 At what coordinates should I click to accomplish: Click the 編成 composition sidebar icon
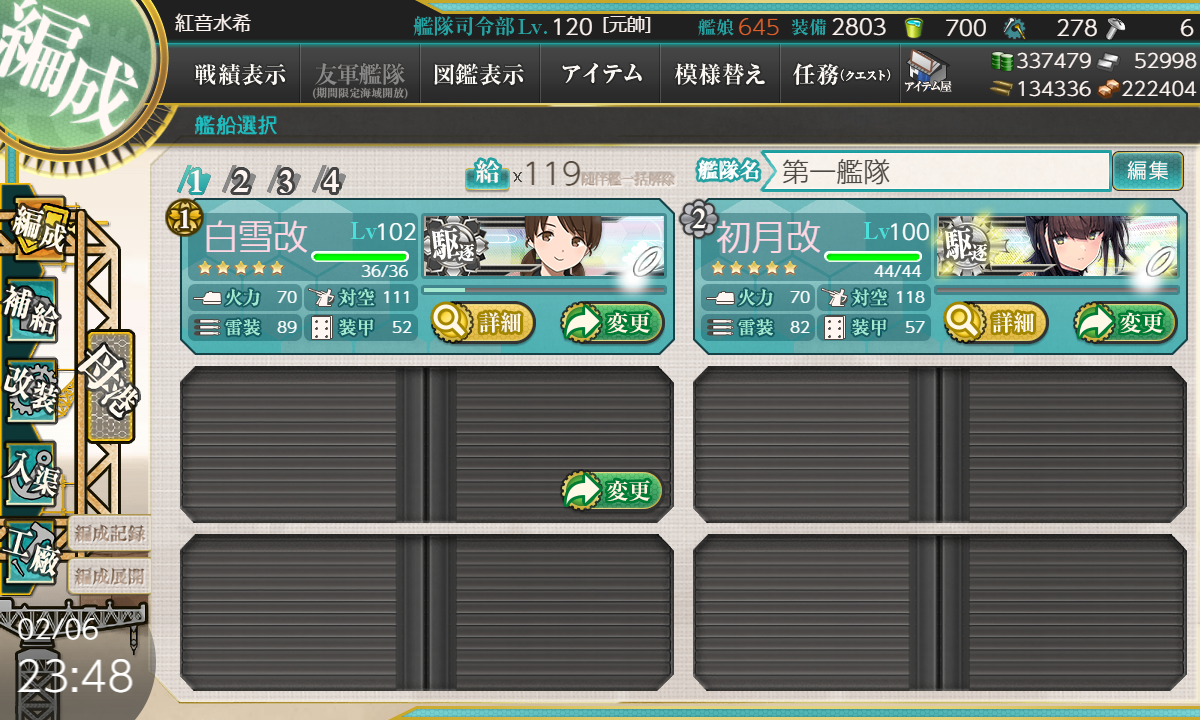tap(36, 231)
